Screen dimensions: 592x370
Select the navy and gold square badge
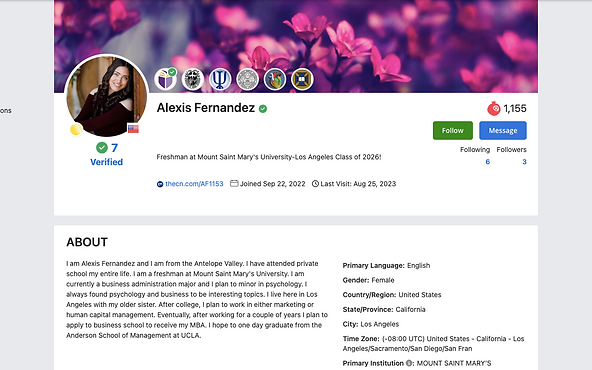pyautogui.click(x=302, y=79)
